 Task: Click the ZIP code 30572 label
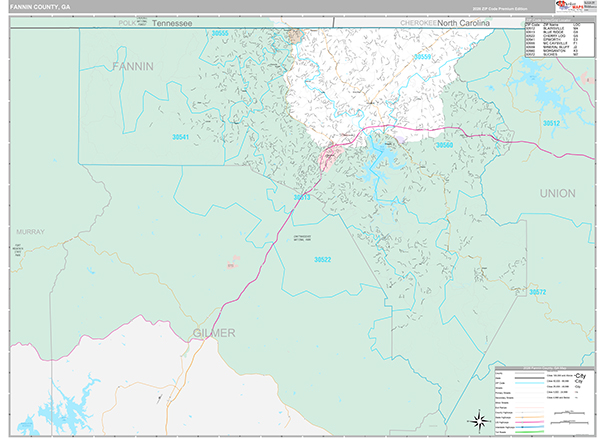click(x=537, y=291)
